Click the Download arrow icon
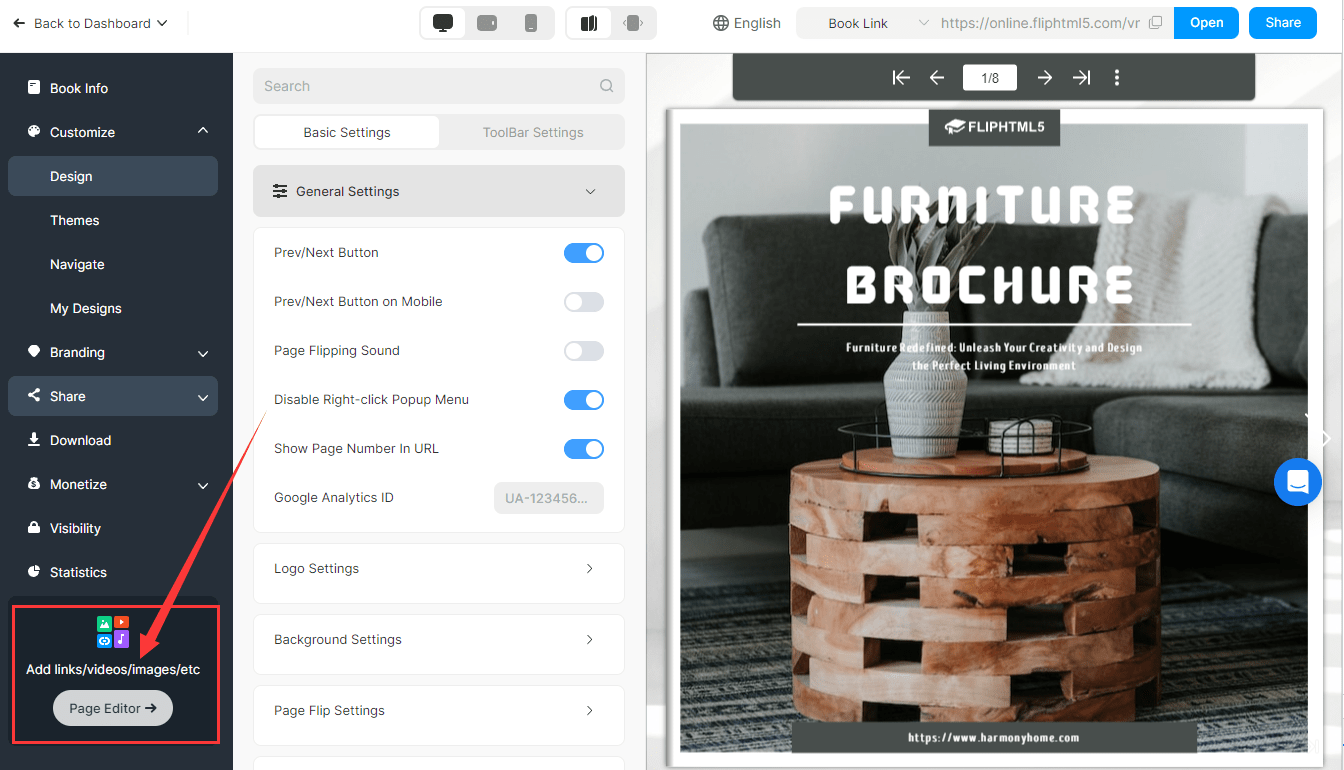 [34, 440]
